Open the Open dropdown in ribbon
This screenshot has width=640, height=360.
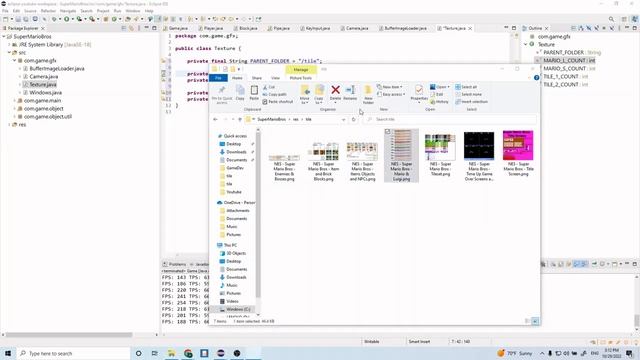tap(439, 87)
